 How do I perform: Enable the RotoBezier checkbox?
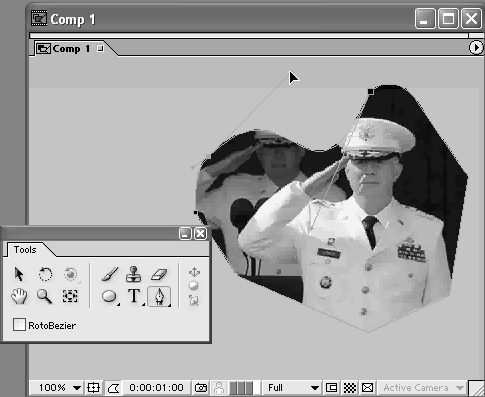19,325
